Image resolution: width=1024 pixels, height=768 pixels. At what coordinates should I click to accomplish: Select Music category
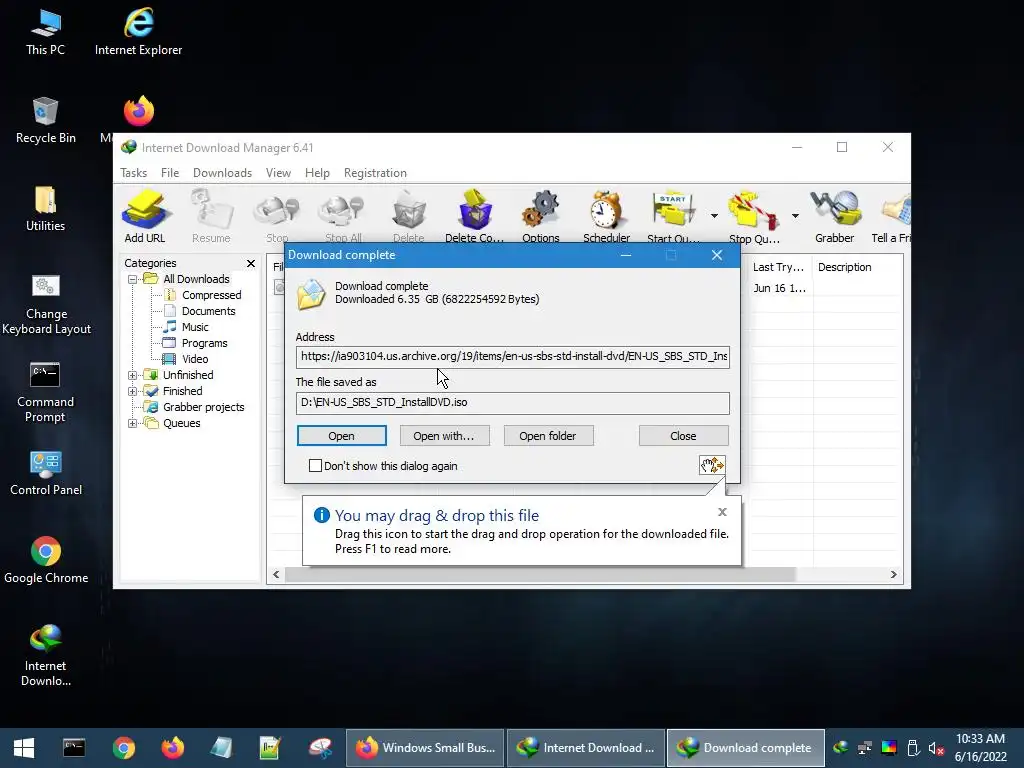click(x=195, y=327)
